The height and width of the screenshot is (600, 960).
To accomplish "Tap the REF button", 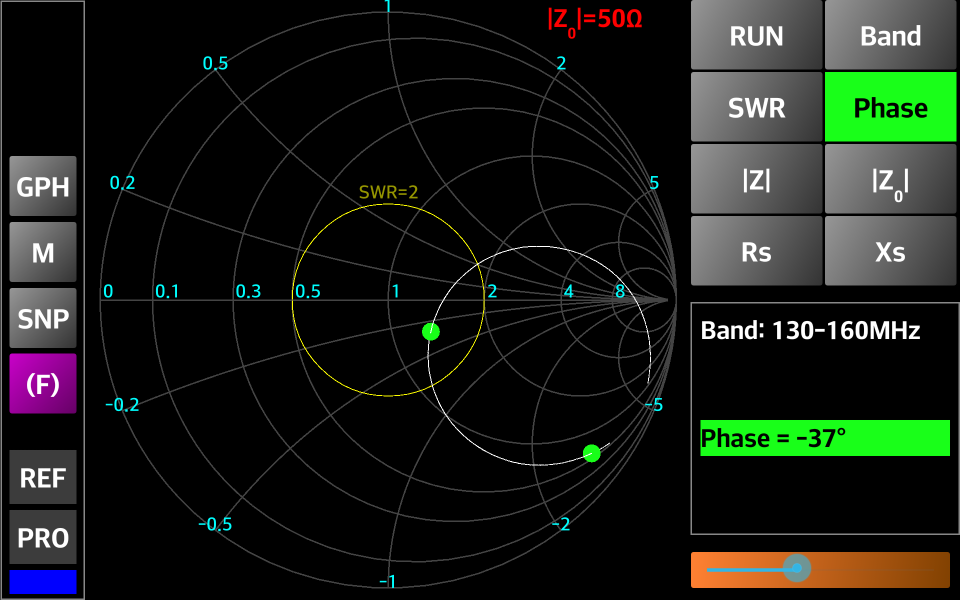I will (43, 478).
